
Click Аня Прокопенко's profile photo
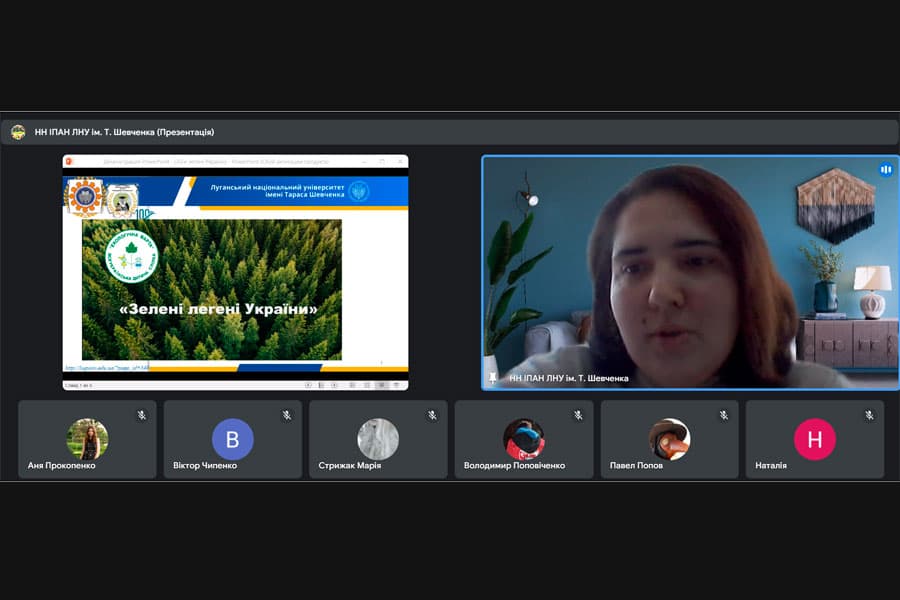pyautogui.click(x=87, y=439)
